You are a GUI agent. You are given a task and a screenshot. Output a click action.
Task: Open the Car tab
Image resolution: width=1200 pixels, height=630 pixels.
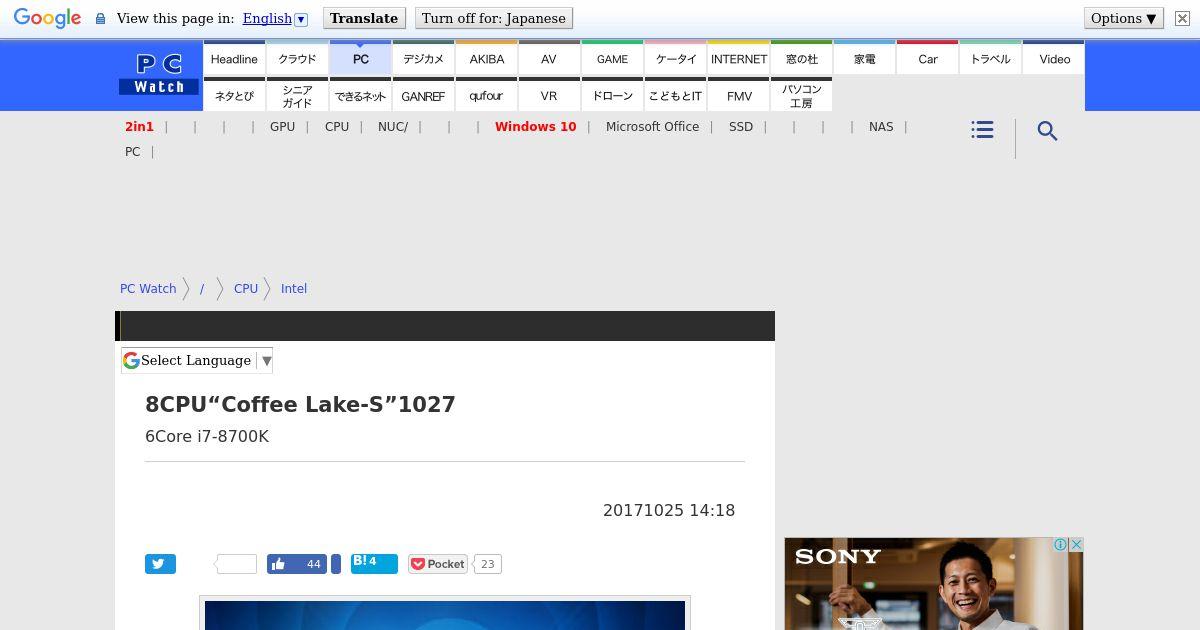(x=928, y=58)
